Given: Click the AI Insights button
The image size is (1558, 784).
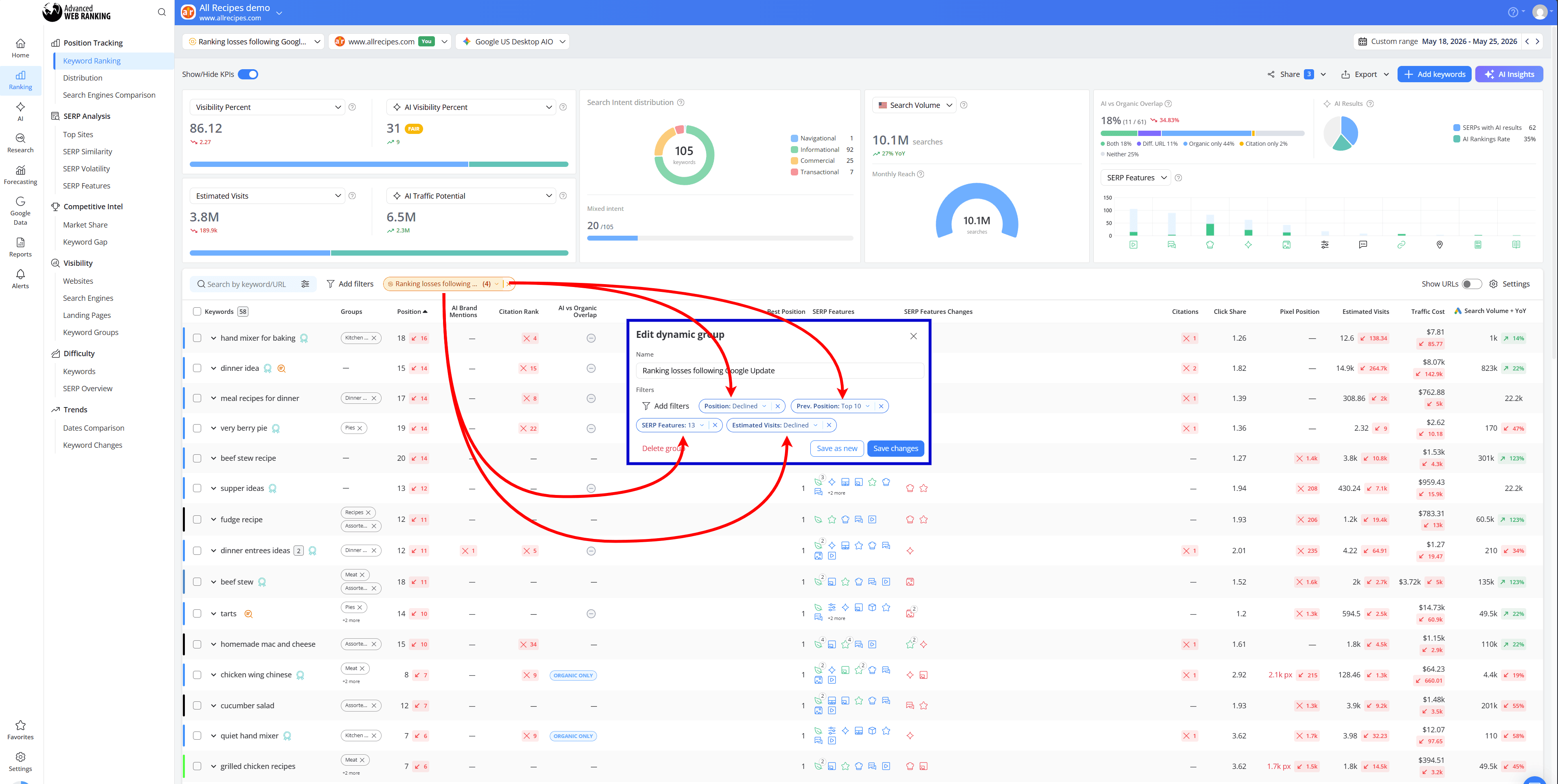Looking at the screenshot, I should coord(1509,74).
